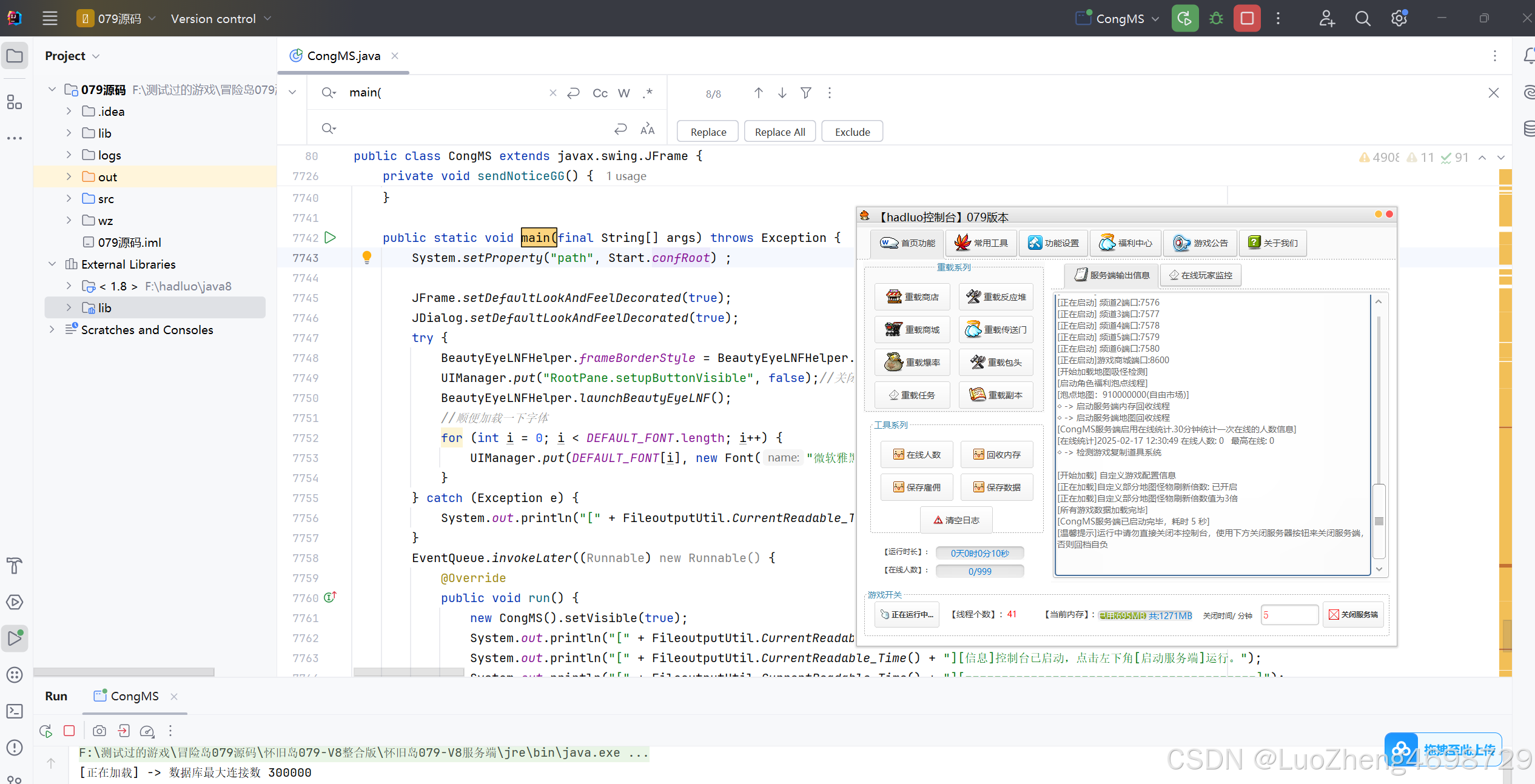Viewport: 1535px width, 784px height.
Task: Click the Debug bug icon
Action: 1216,19
